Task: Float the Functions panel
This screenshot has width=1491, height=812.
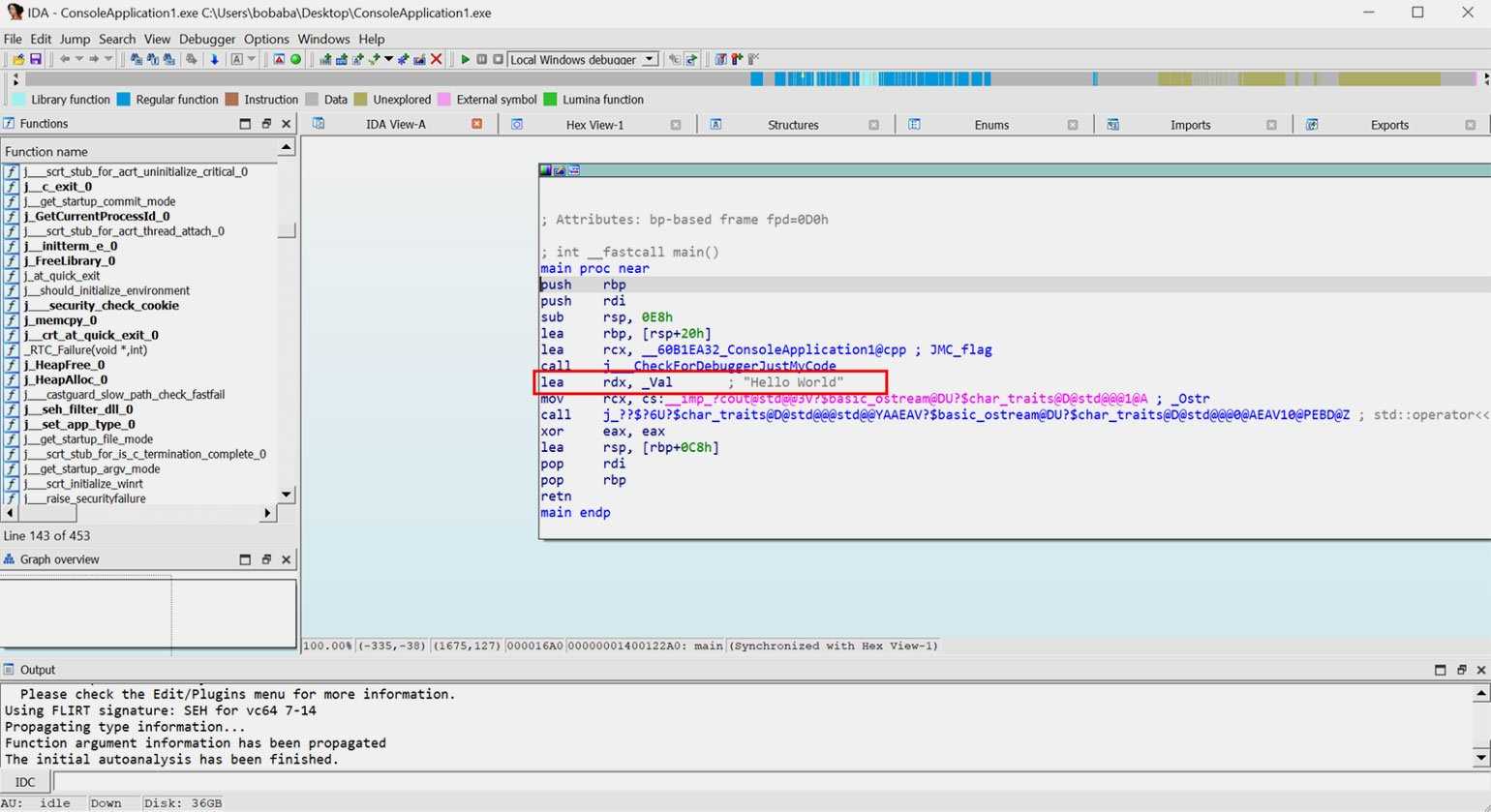Action: pos(266,124)
